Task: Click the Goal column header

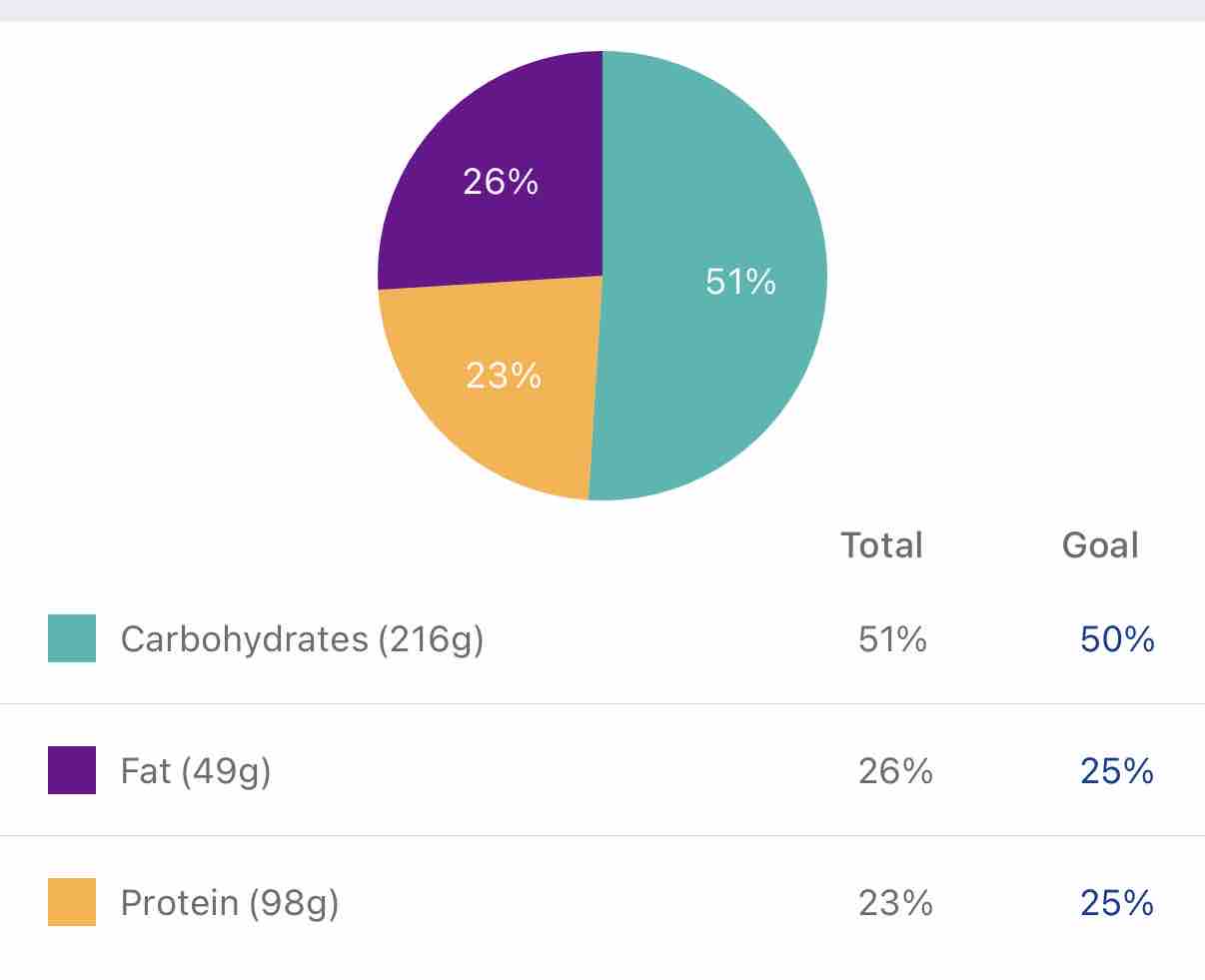Action: point(1100,545)
